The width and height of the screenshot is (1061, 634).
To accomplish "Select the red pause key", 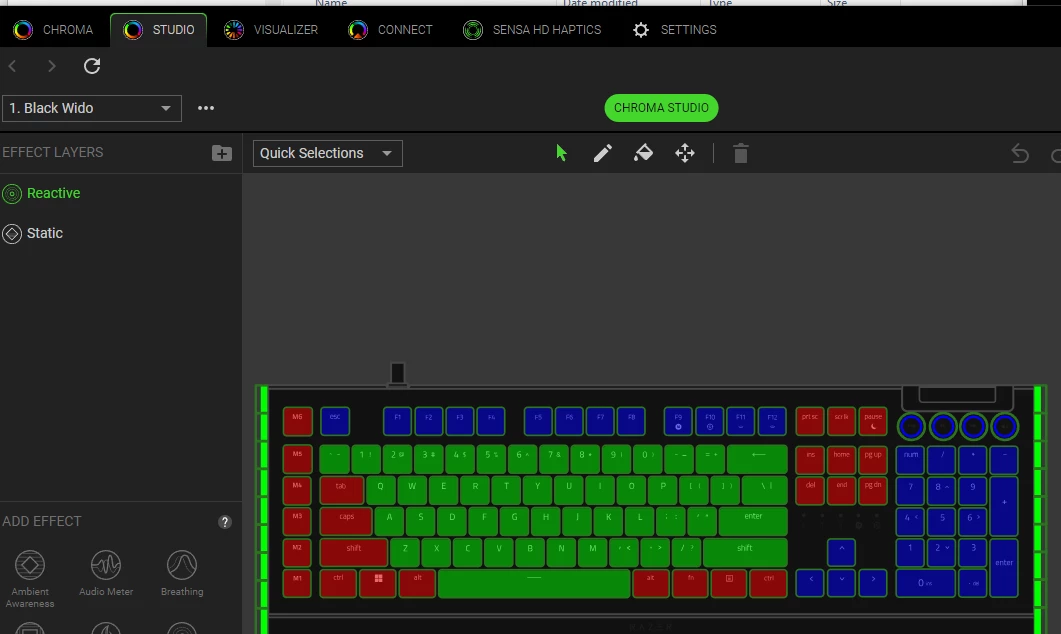I will tap(873, 421).
